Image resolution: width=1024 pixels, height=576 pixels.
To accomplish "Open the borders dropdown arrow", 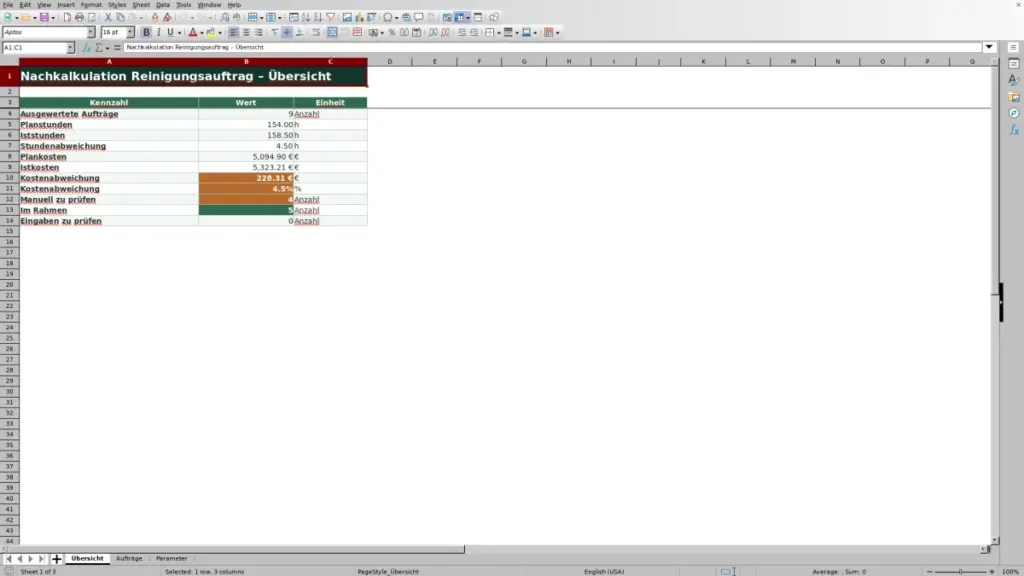I will pos(499,33).
